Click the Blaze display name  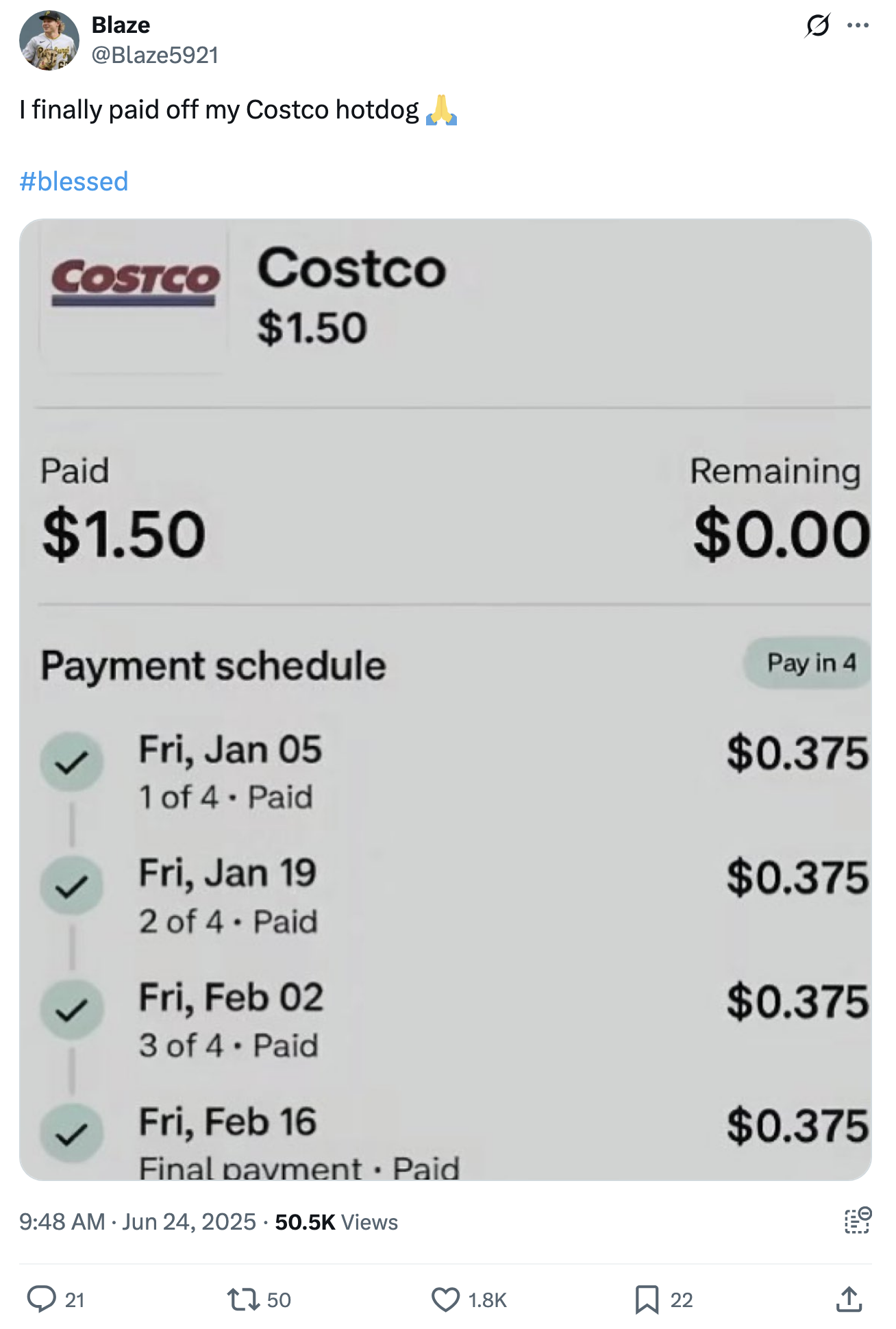pos(121,25)
